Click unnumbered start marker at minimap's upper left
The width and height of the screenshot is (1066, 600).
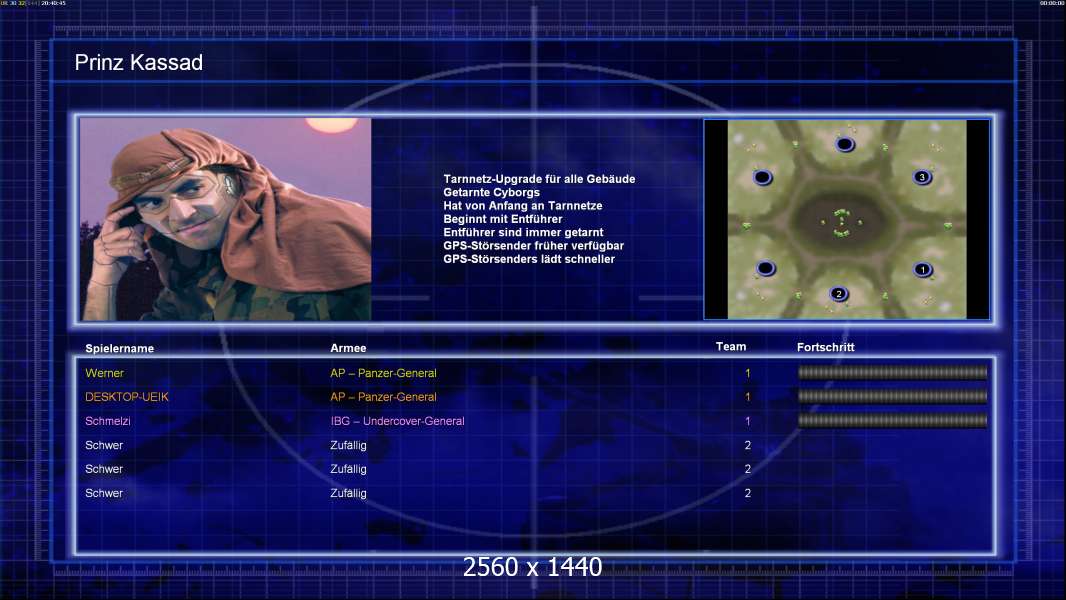pos(763,177)
